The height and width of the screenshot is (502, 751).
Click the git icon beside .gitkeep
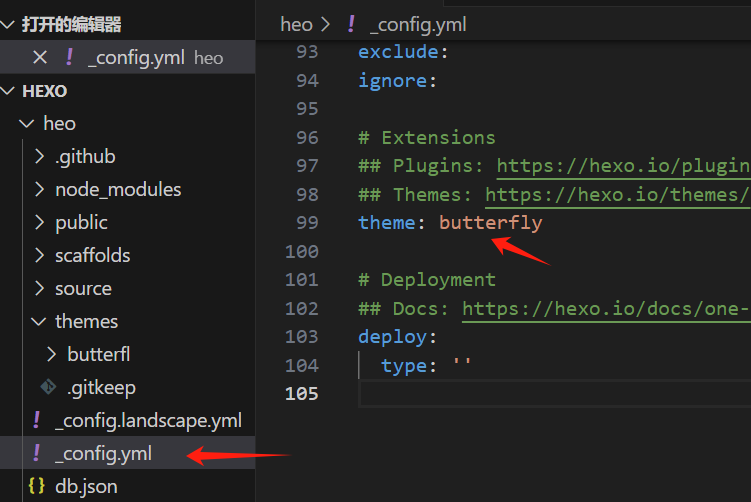48,387
